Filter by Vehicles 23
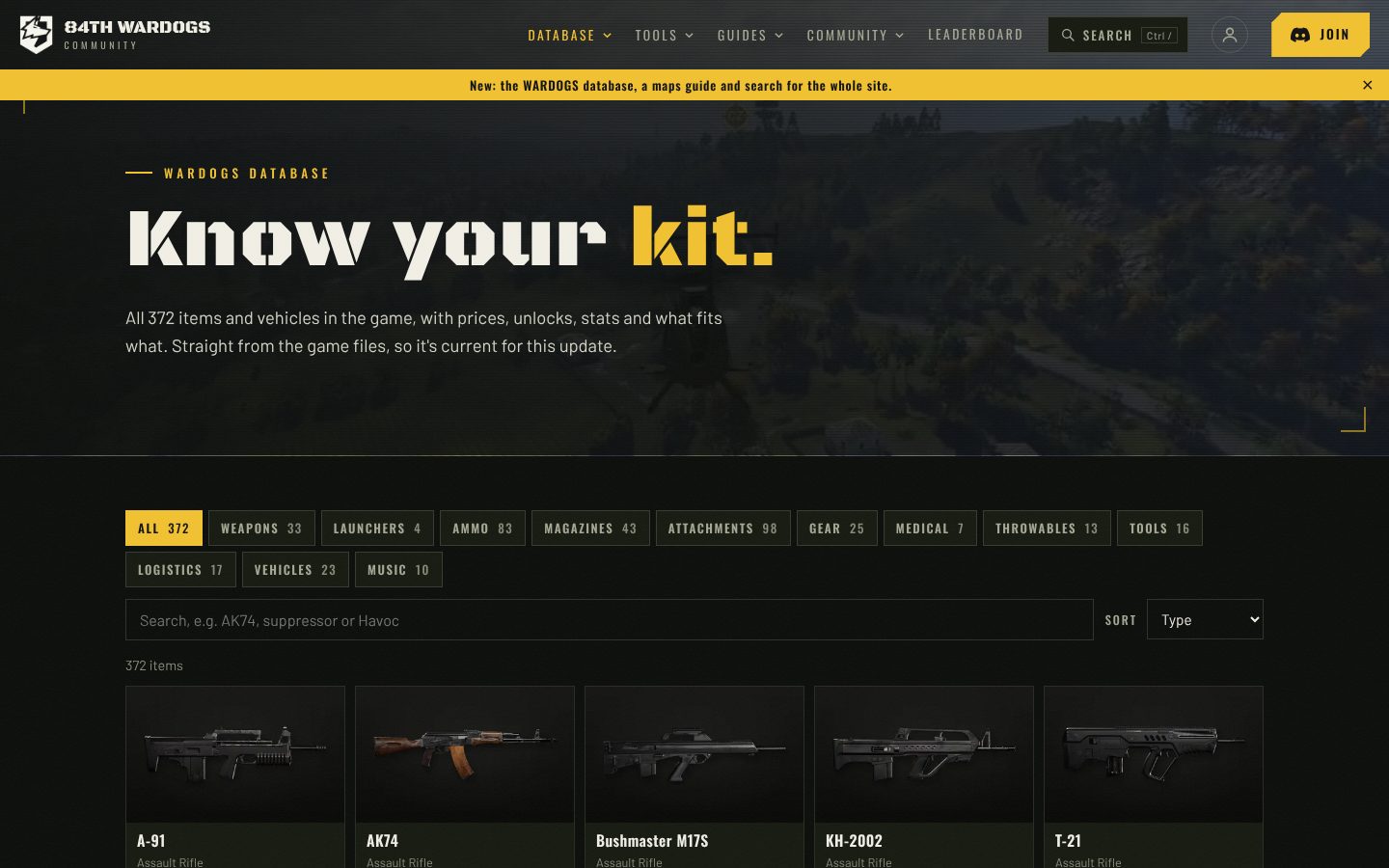Viewport: 1389px width, 868px height. 295,569
